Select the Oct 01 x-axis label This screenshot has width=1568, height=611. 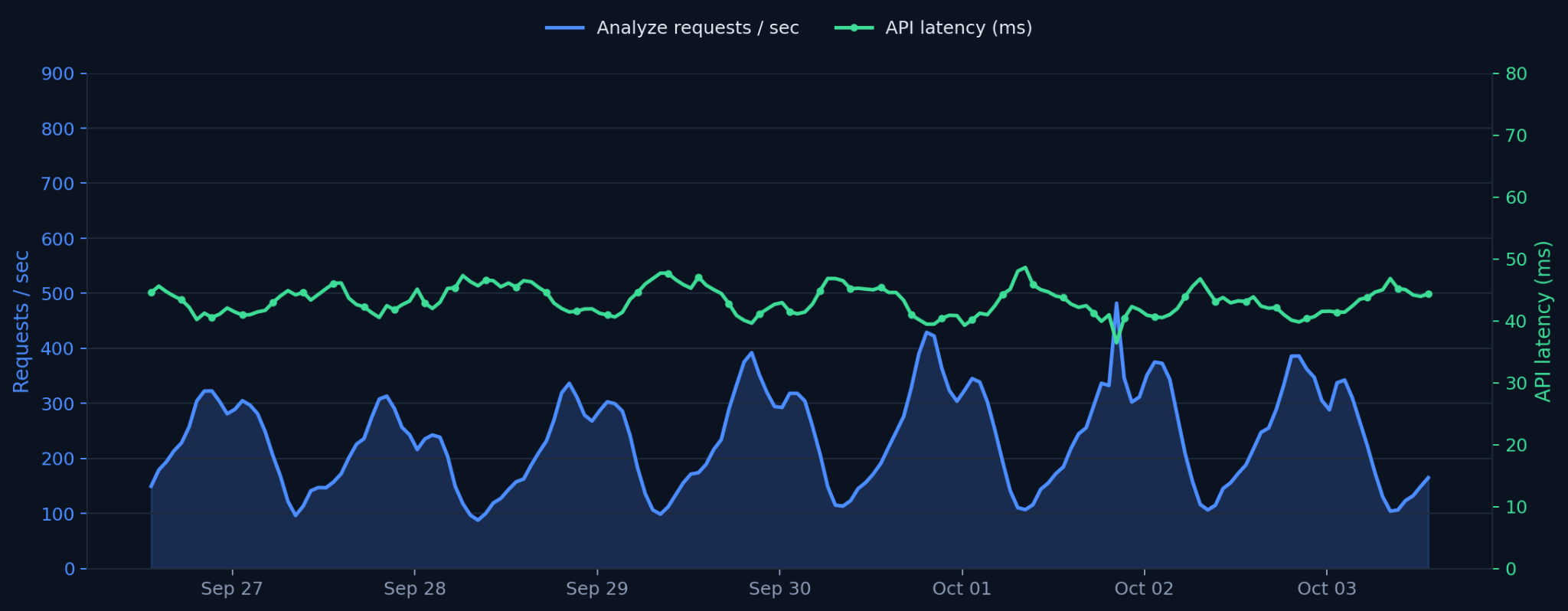click(962, 589)
